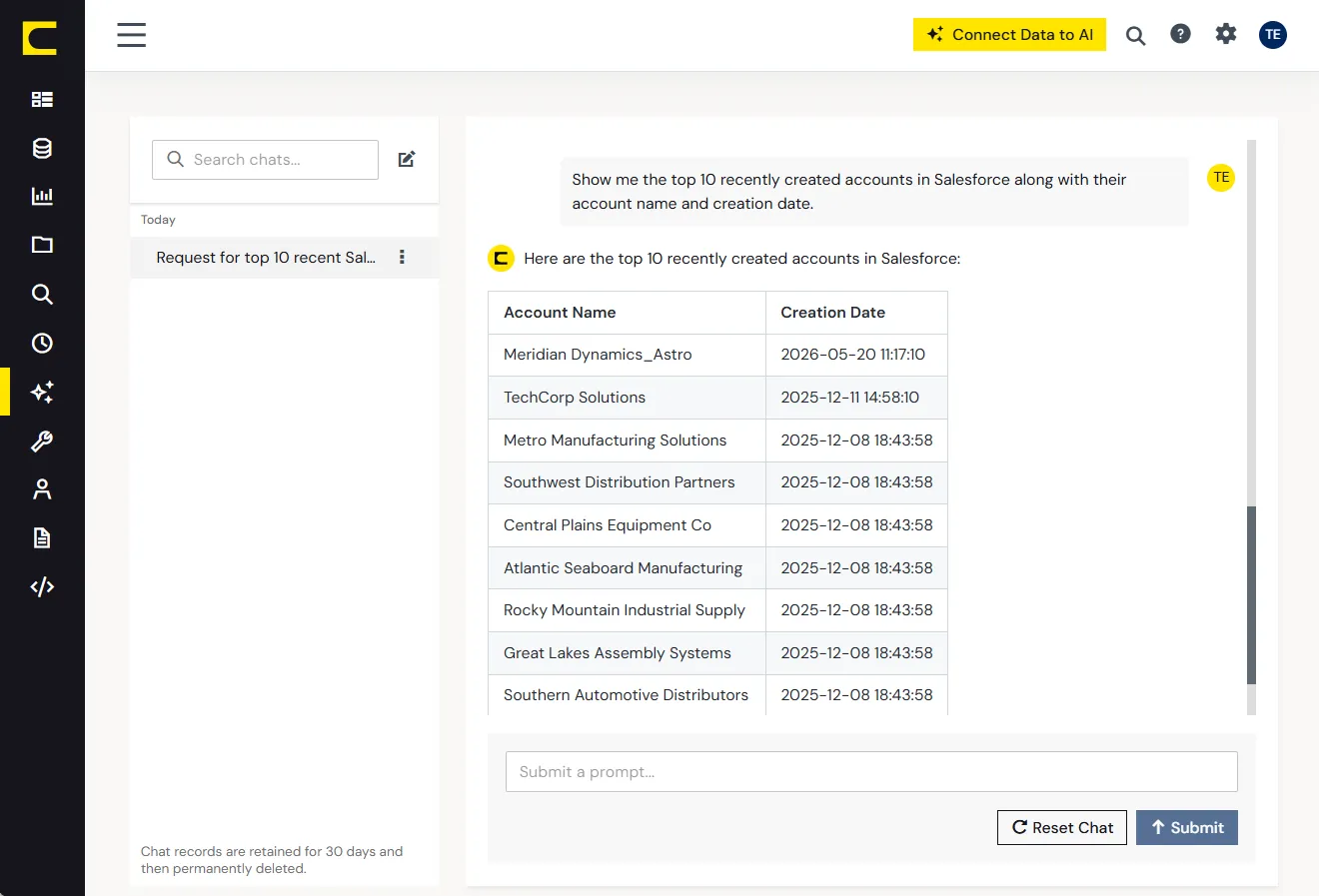Open the magnifier explore icon in sidebar
Screen dimensions: 1319x896
[42, 294]
